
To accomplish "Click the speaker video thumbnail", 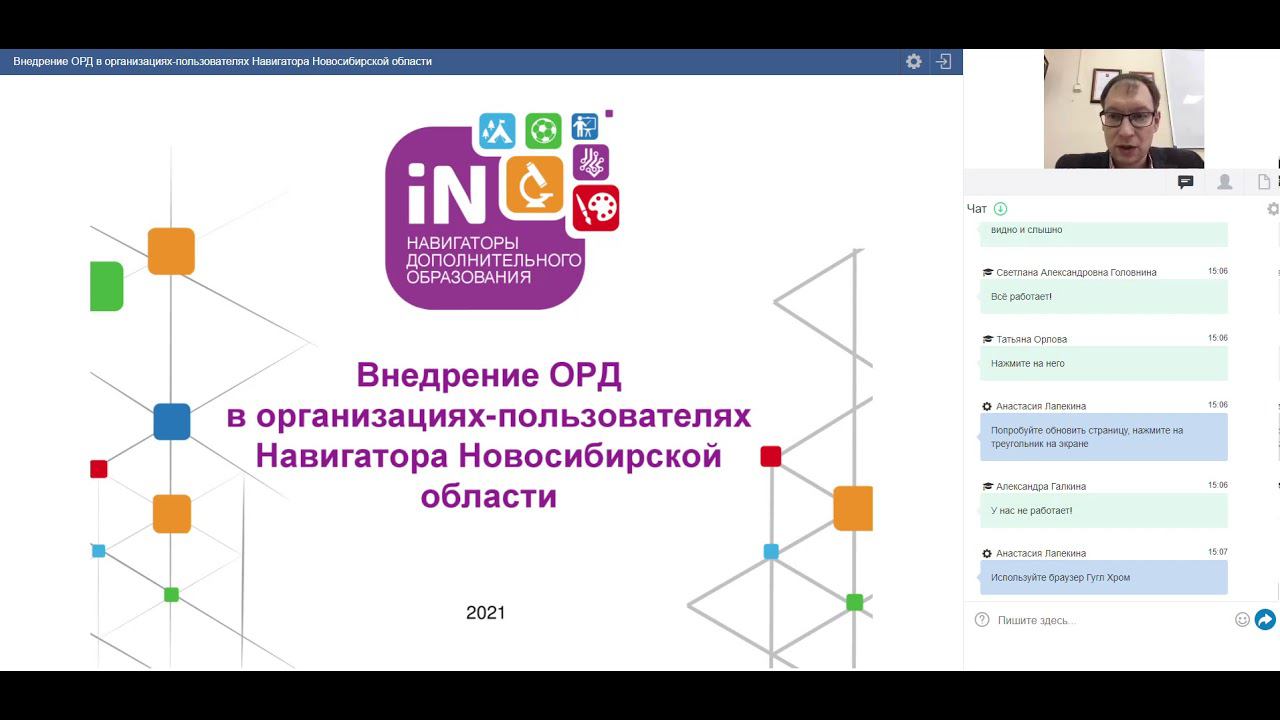I will tap(1124, 109).
